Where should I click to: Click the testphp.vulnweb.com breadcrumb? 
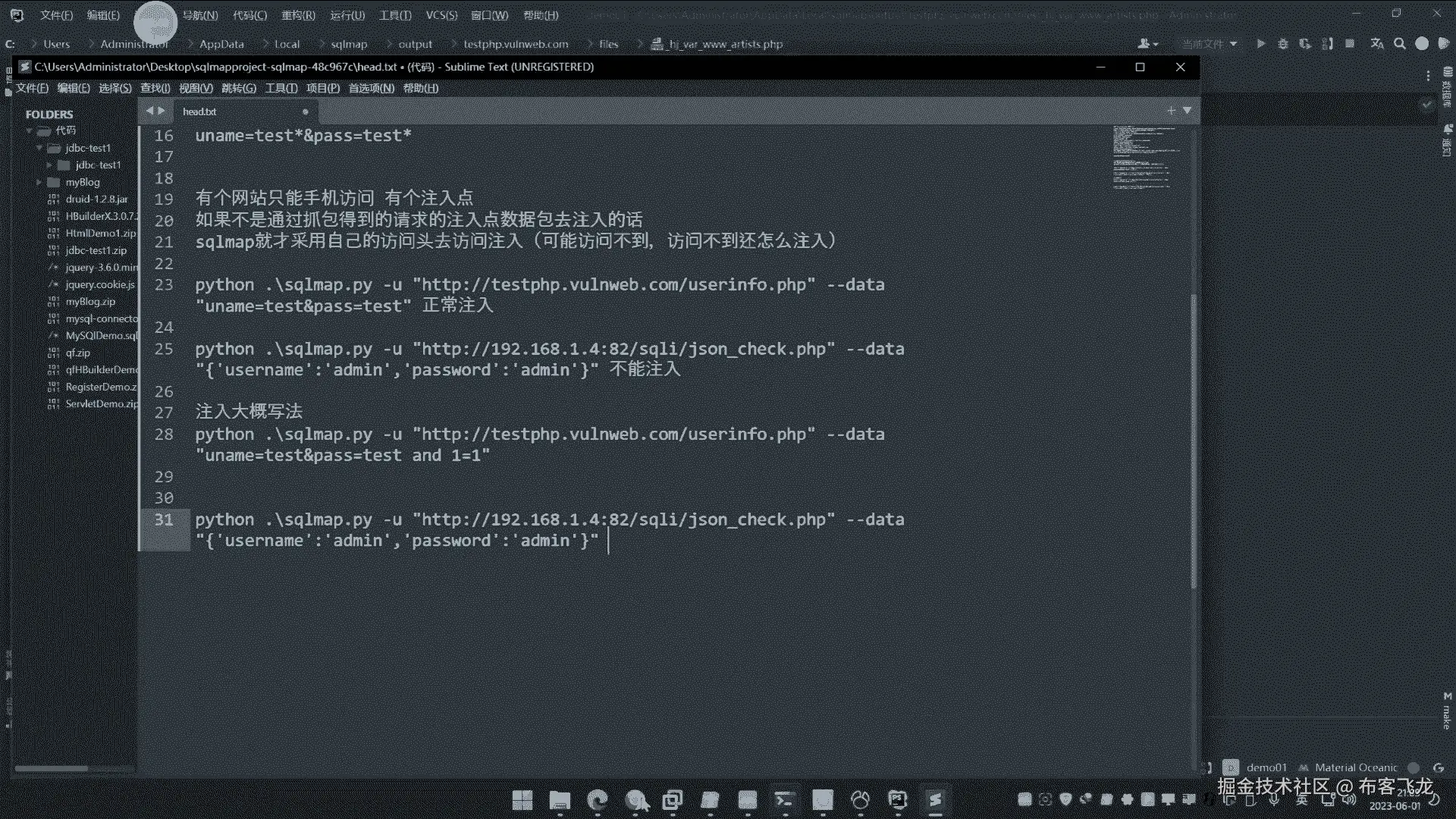coord(516,44)
